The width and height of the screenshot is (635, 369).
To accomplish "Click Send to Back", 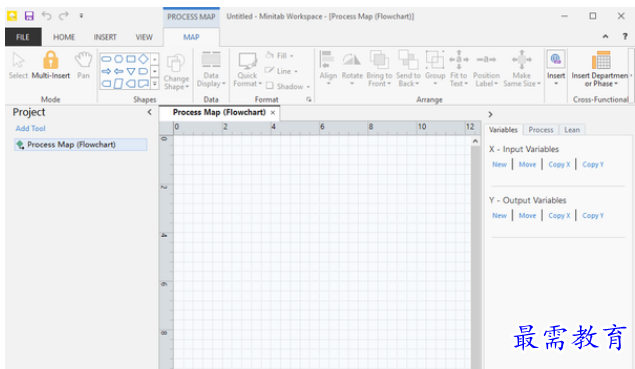I will (x=408, y=69).
